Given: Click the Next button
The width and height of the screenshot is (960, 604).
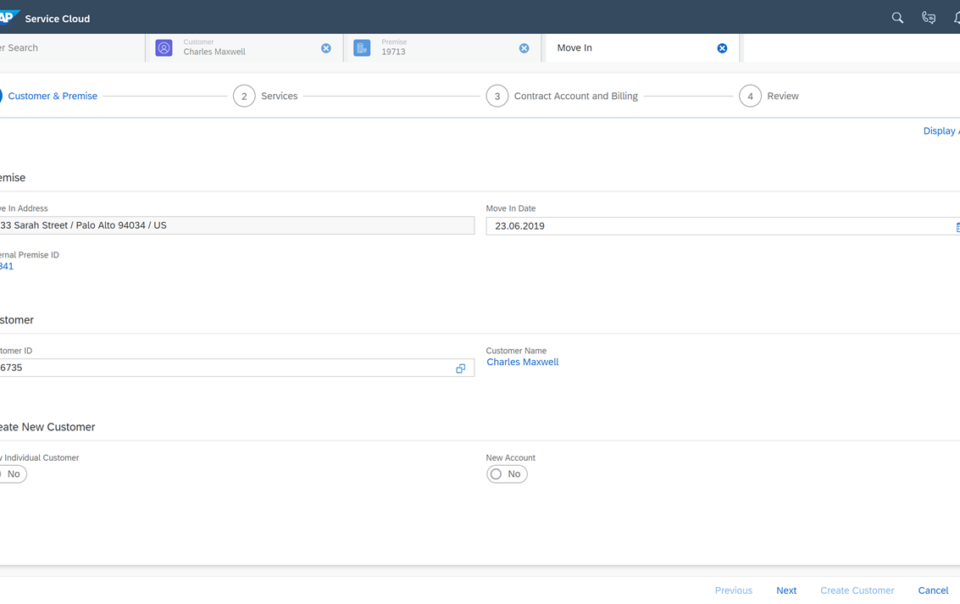Looking at the screenshot, I should (786, 591).
